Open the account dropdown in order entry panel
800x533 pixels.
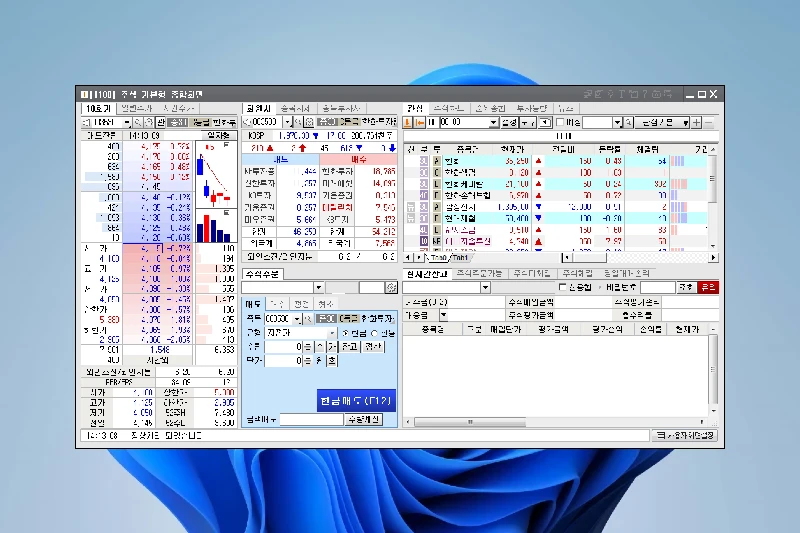coord(318,288)
